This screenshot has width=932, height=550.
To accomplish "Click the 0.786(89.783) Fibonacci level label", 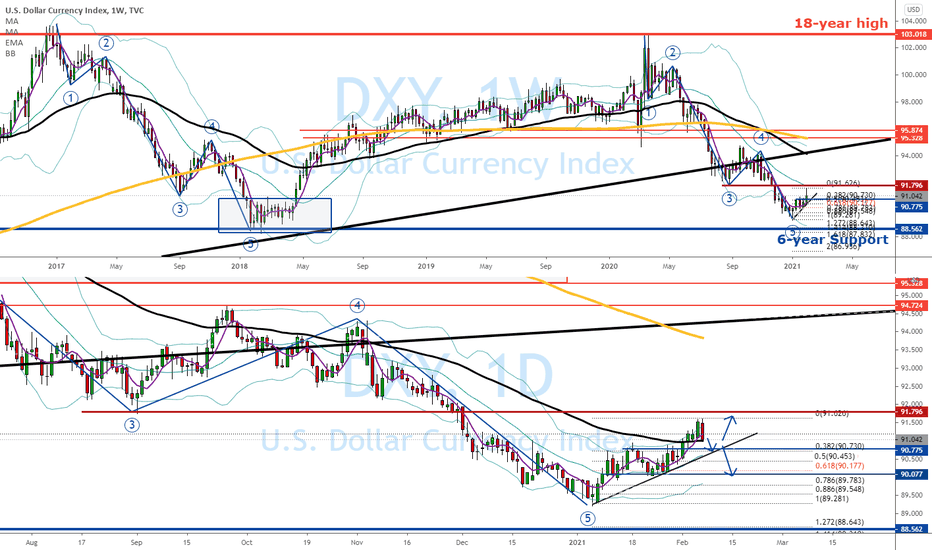I will point(840,480).
